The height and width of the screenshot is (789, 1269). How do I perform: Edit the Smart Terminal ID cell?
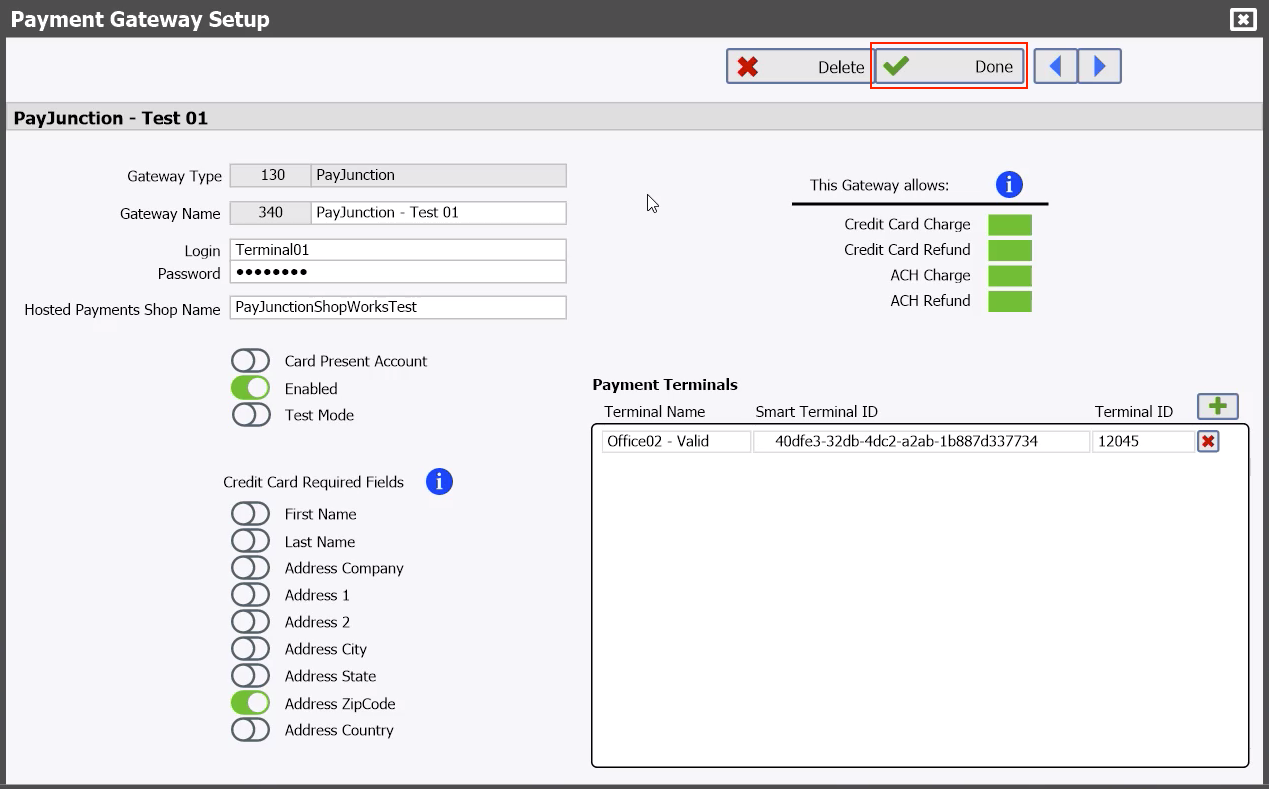(x=921, y=441)
